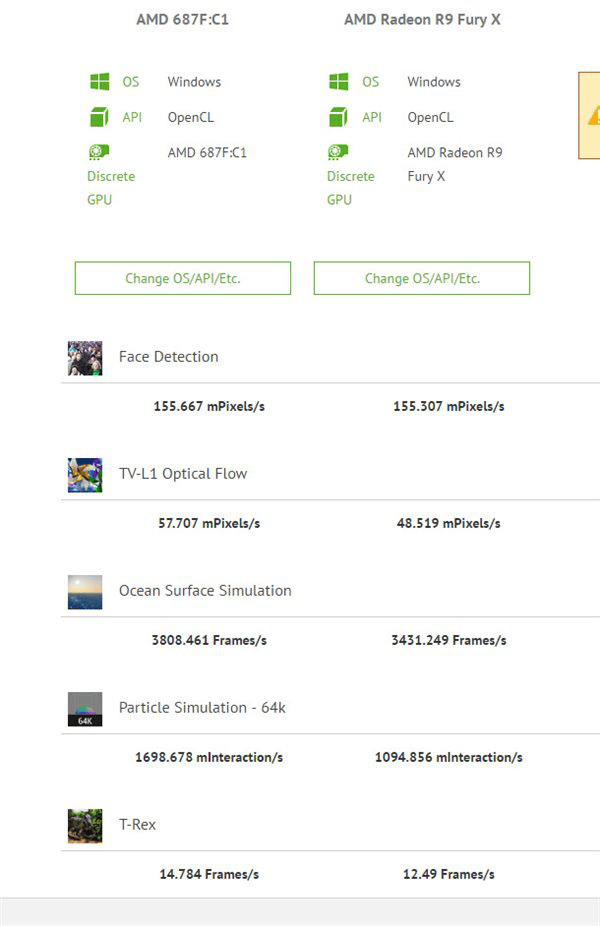Viewport: 600px width, 926px height.
Task: Open the T-Rex test thumbnail
Action: click(85, 826)
